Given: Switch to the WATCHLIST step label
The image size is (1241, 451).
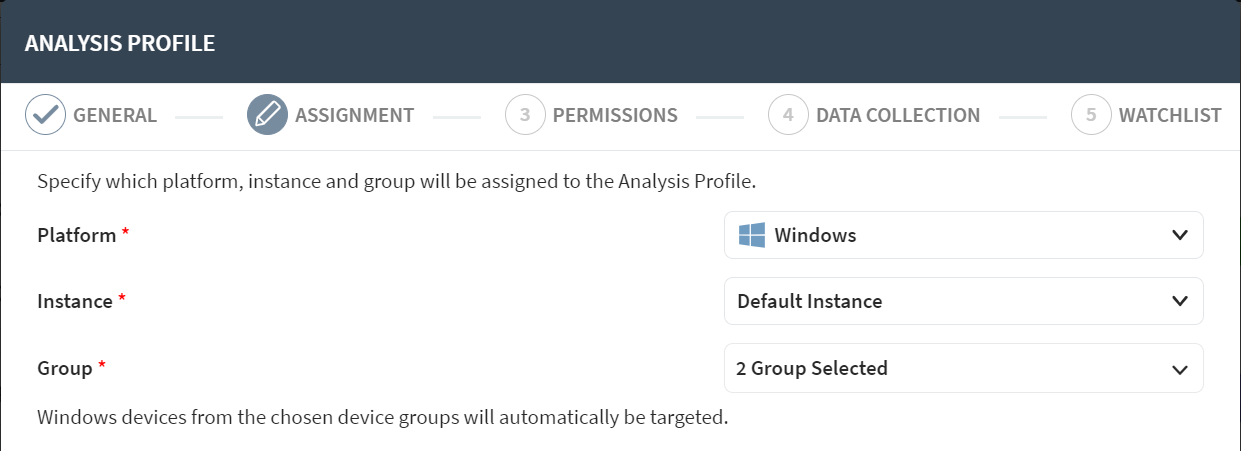Looking at the screenshot, I should click(x=1170, y=115).
